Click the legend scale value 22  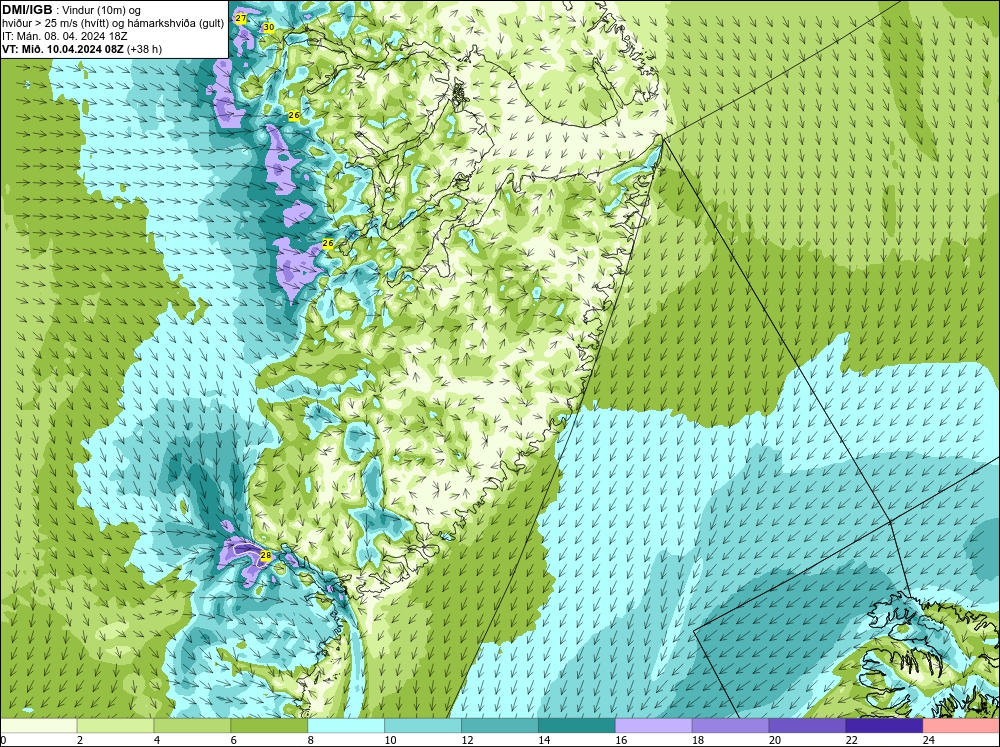851,740
